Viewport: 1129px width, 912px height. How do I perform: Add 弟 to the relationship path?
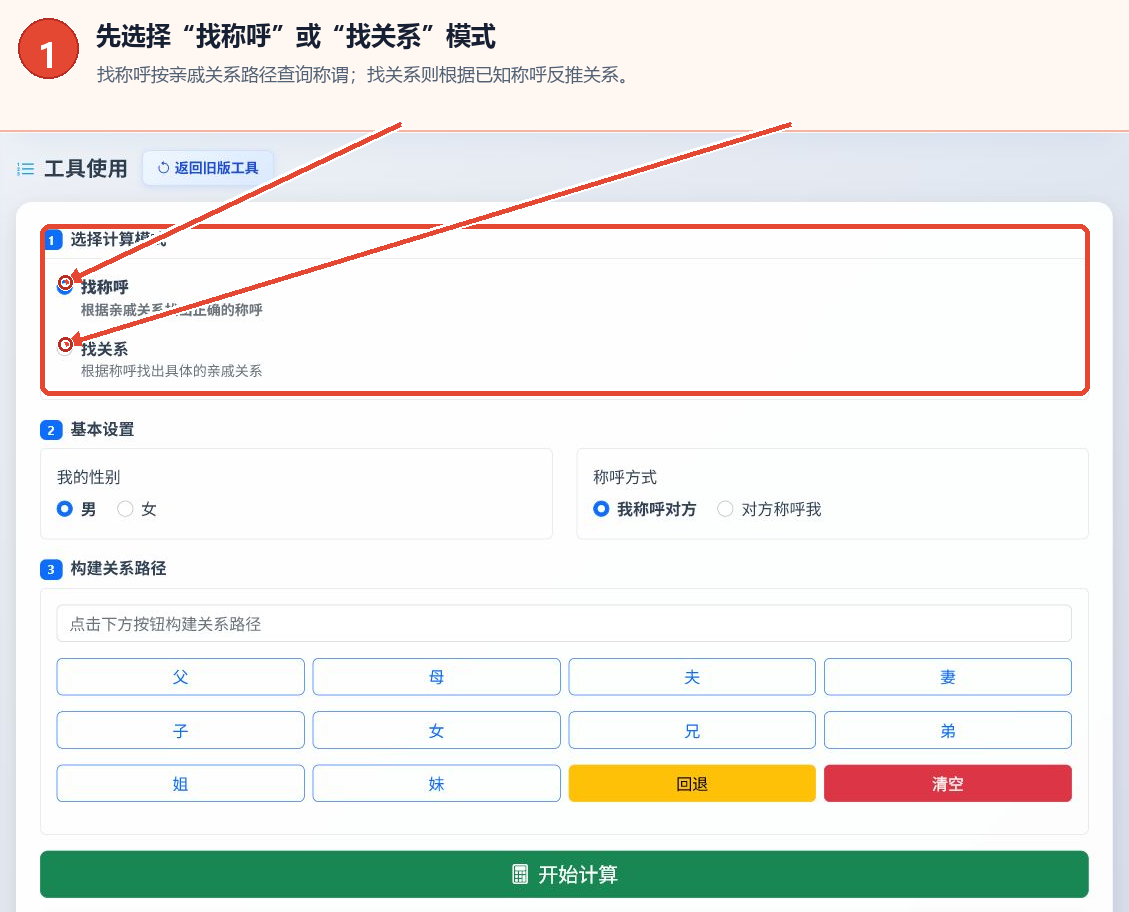[948, 731]
